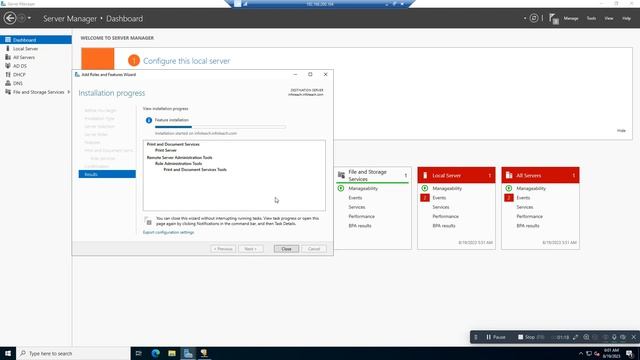This screenshot has height=360, width=640.
Task: Click Export configuration settings link
Action: click(x=168, y=232)
